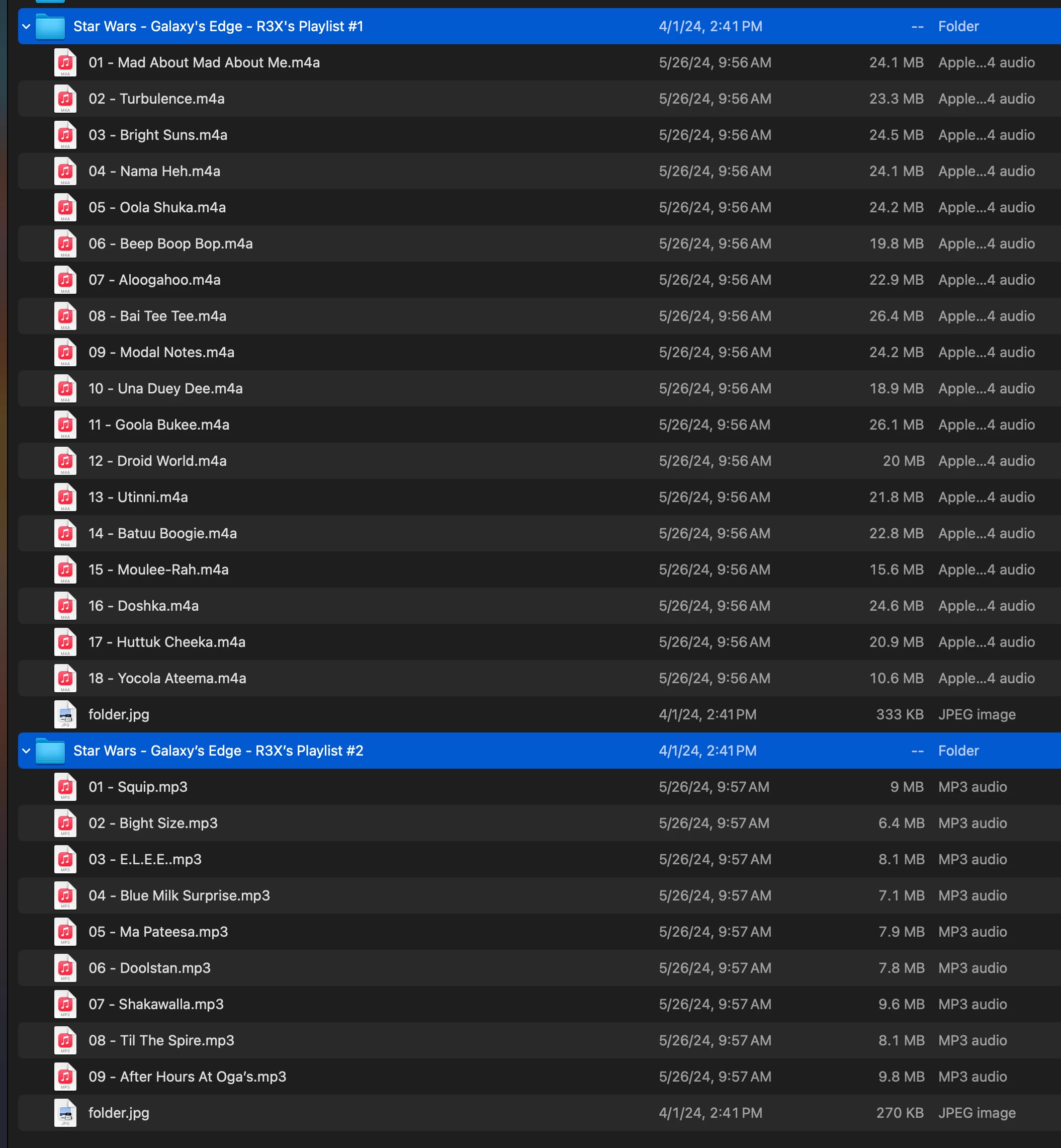
Task: Select 04 - Blue Milk Surprise.mp3
Action: coord(179,895)
